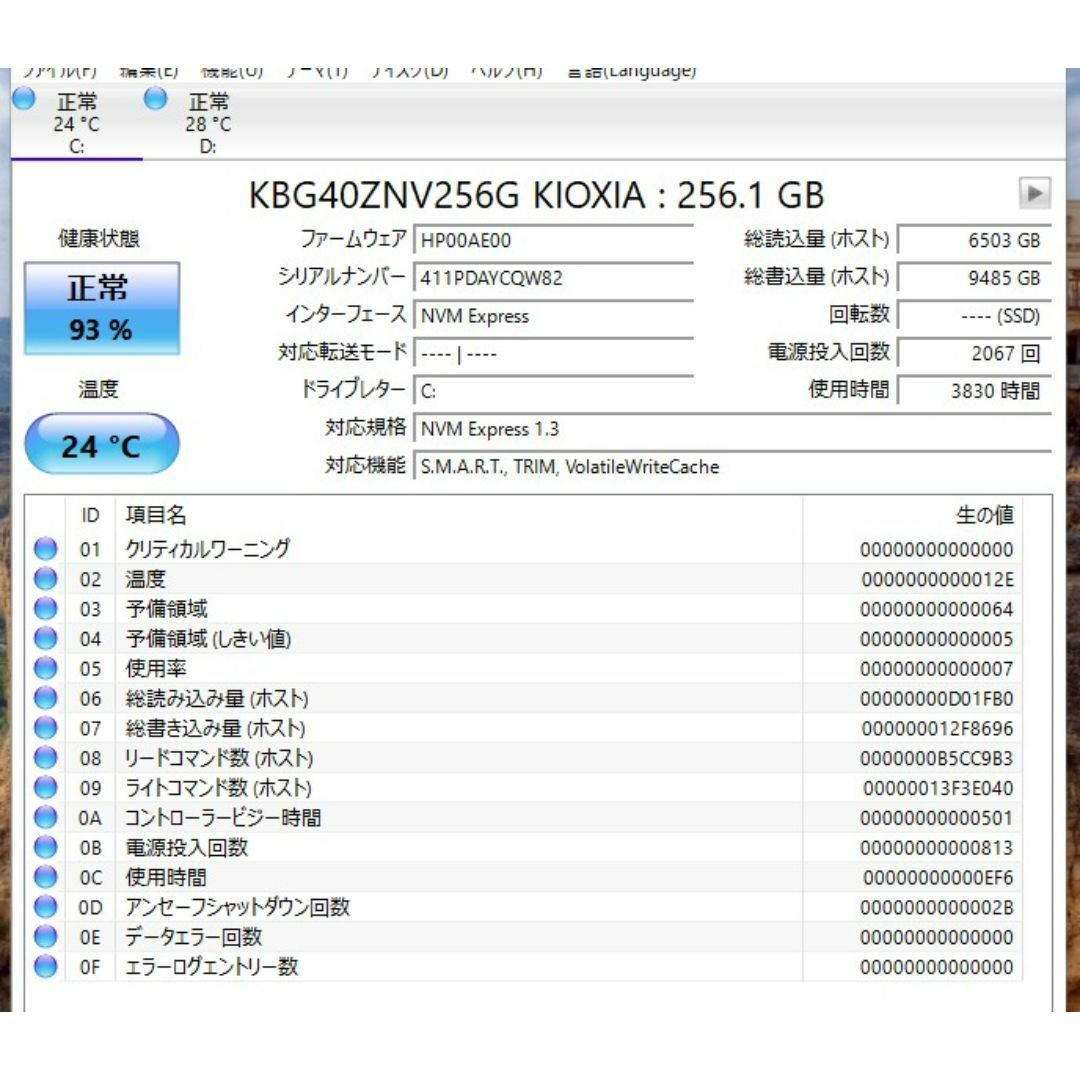
Task: Select the raw value 0000000000064
Action: pyautogui.click(x=937, y=610)
